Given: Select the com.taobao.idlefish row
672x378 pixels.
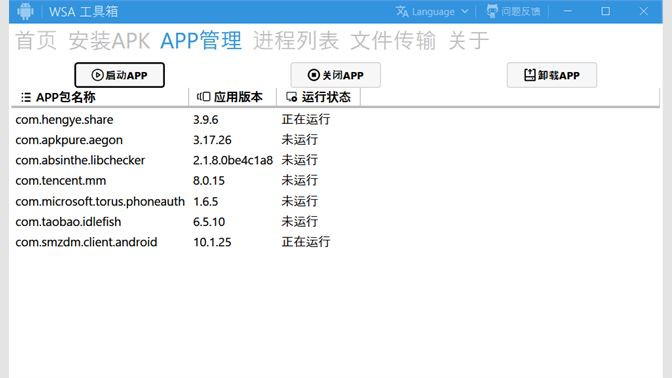Looking at the screenshot, I should coord(335,222).
